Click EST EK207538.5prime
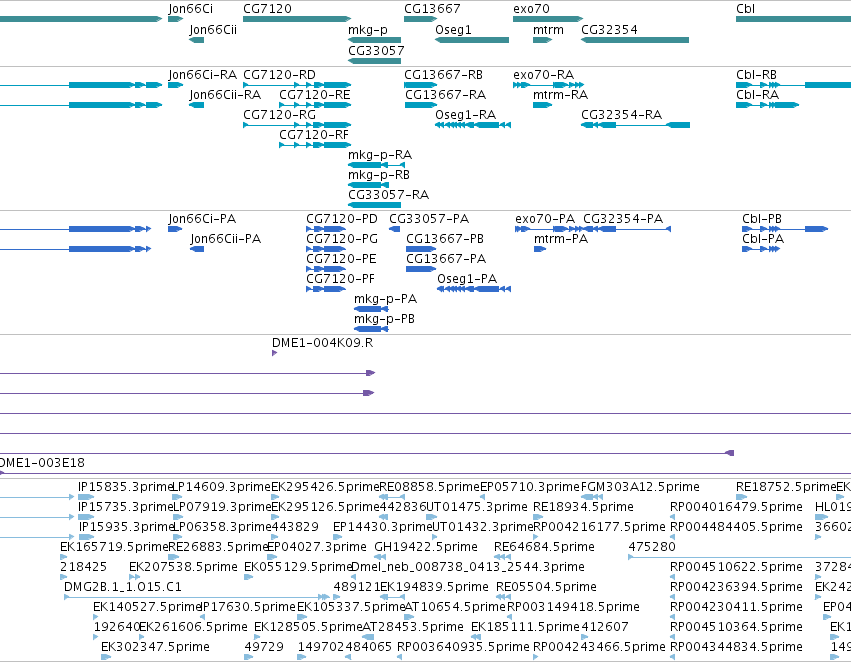 click(183, 567)
